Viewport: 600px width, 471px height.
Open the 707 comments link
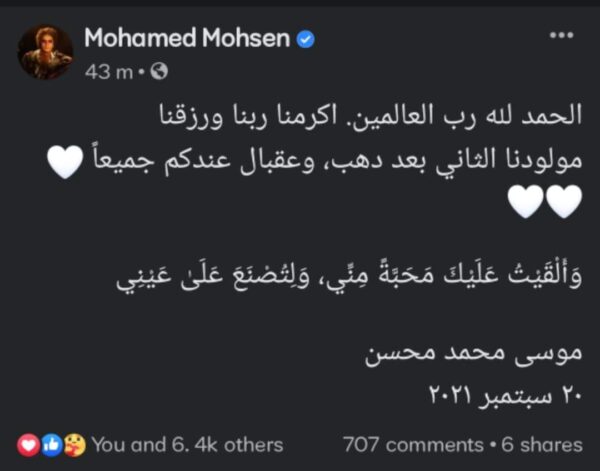click(412, 444)
